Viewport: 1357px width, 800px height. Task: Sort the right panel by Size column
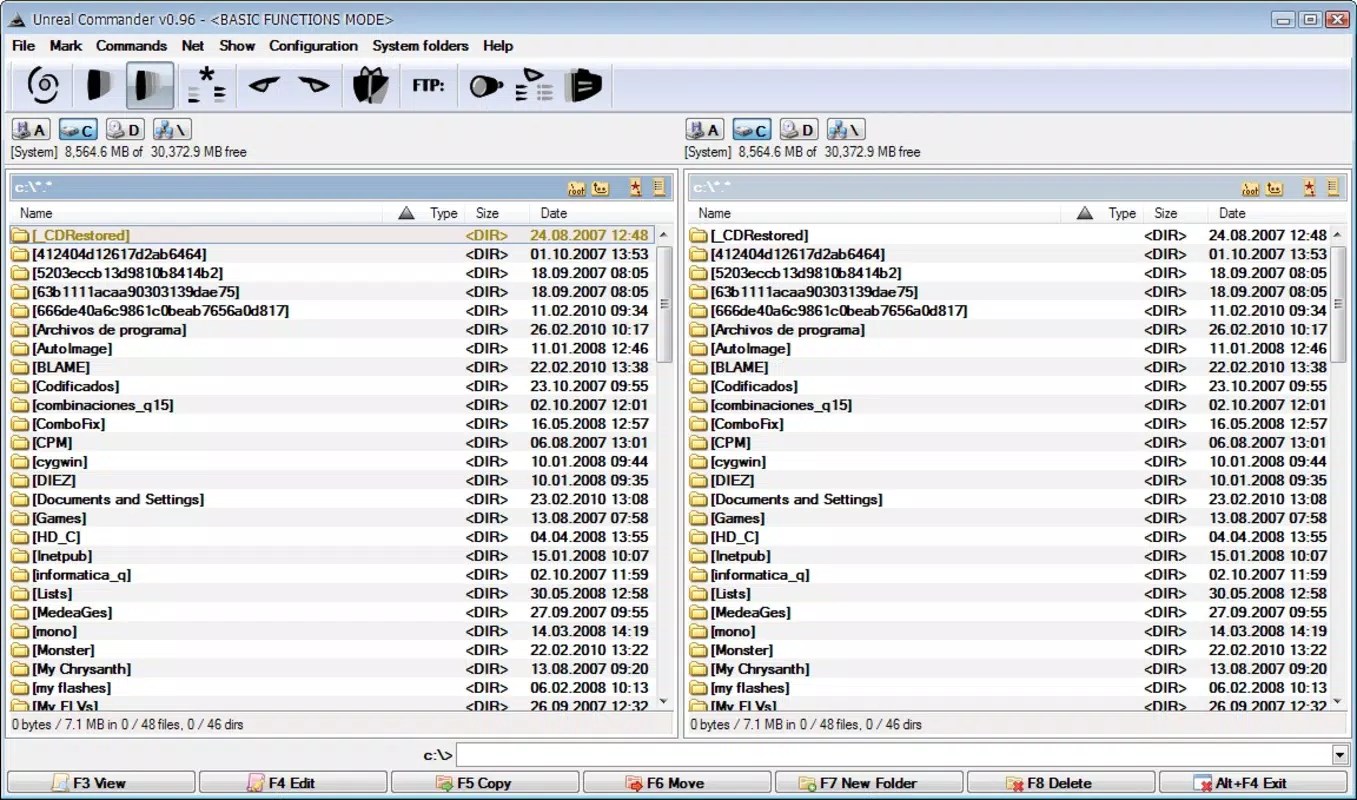[x=1166, y=213]
